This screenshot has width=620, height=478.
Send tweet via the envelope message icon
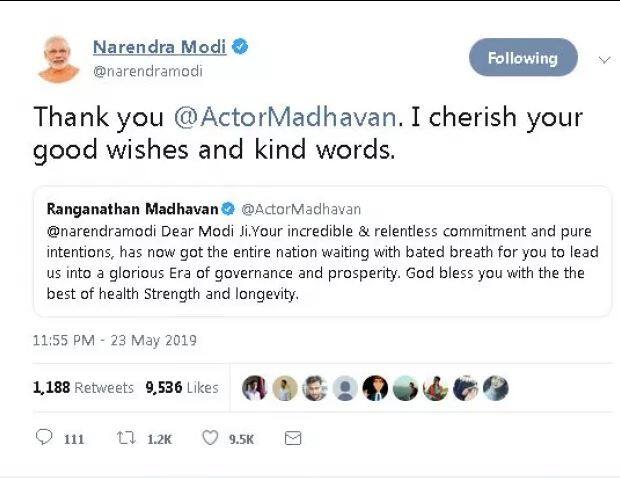coord(292,438)
